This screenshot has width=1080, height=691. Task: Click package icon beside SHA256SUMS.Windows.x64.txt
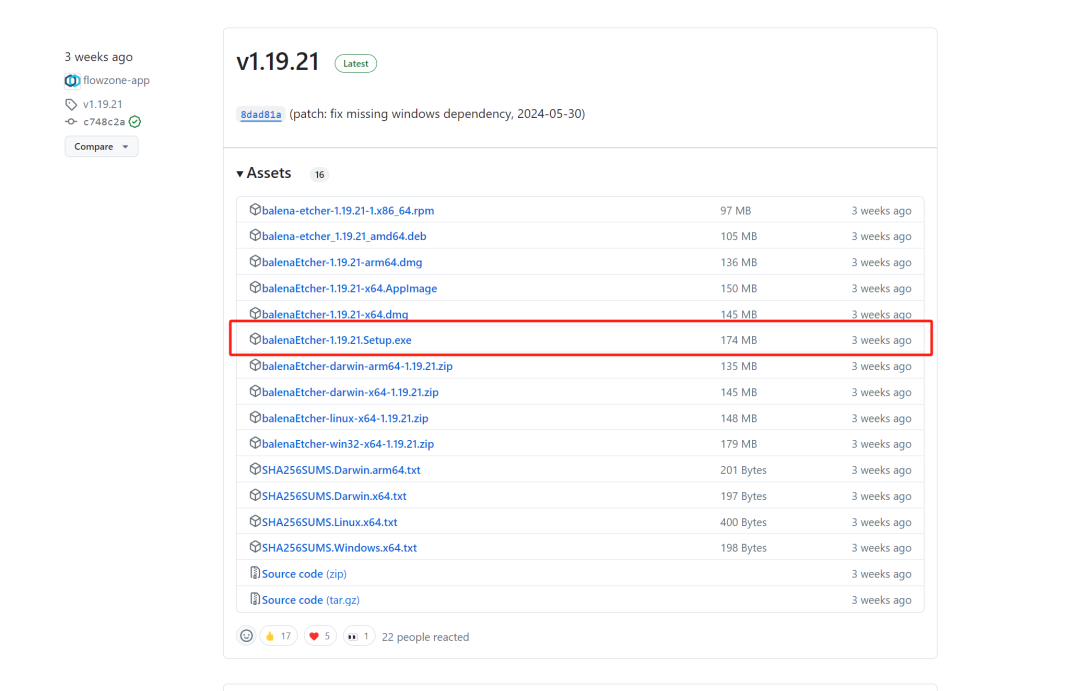[255, 547]
